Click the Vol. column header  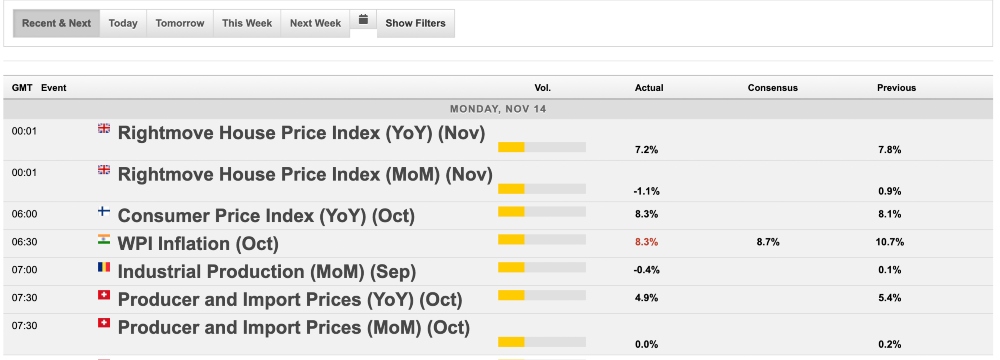(543, 88)
